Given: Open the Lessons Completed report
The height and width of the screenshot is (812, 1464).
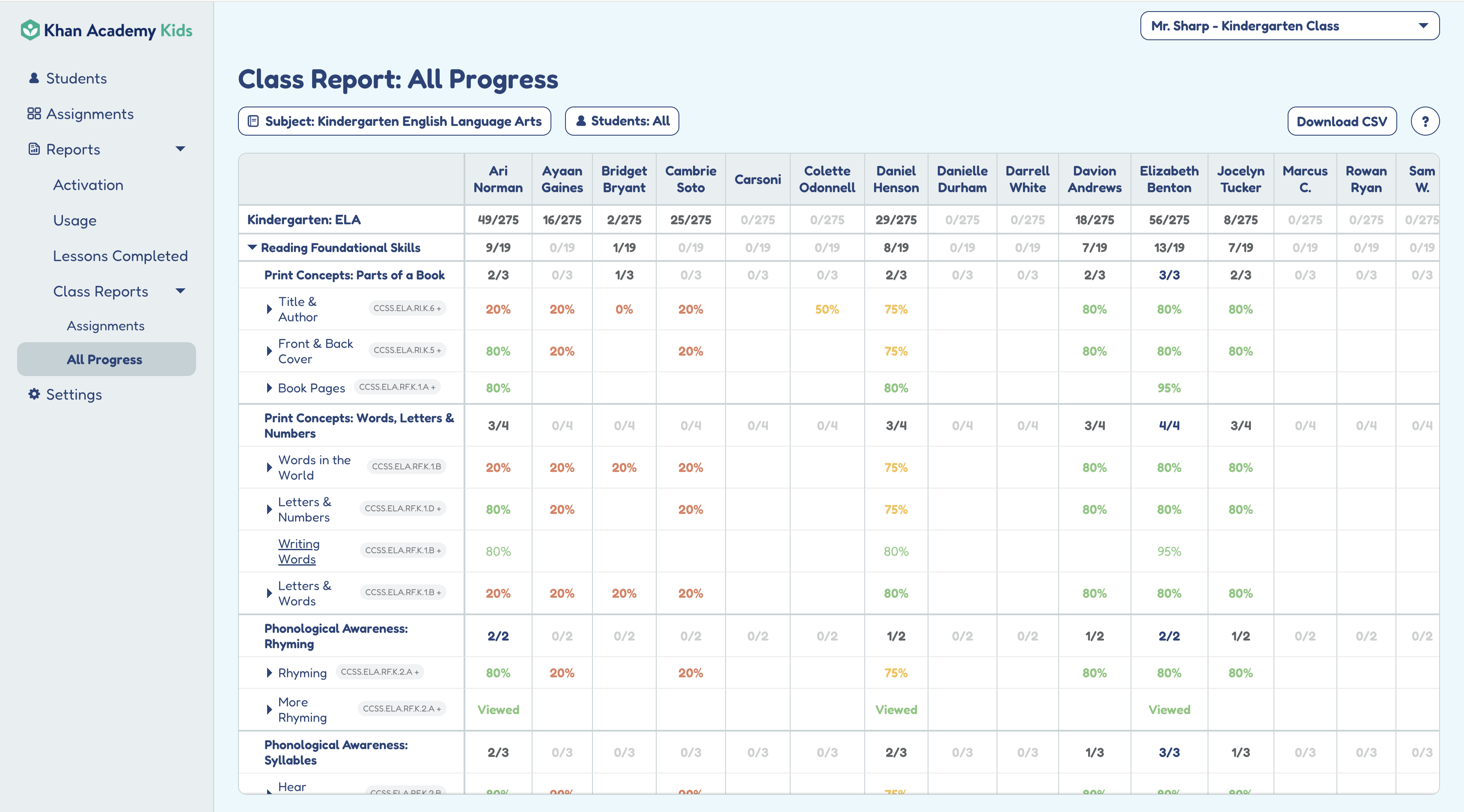Looking at the screenshot, I should (x=120, y=256).
